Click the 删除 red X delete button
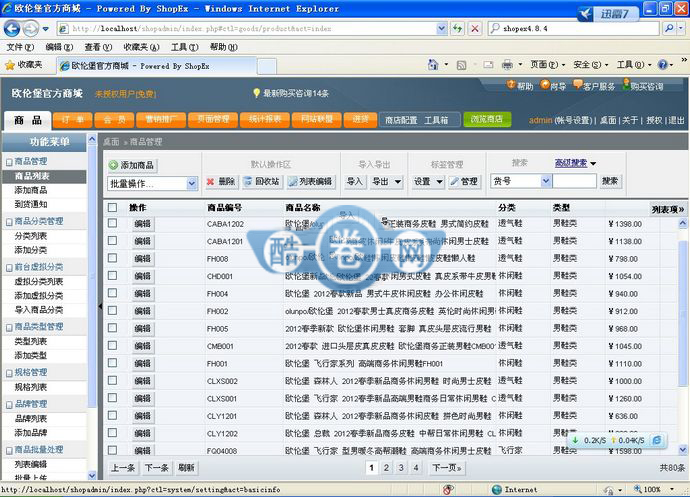 coord(222,181)
